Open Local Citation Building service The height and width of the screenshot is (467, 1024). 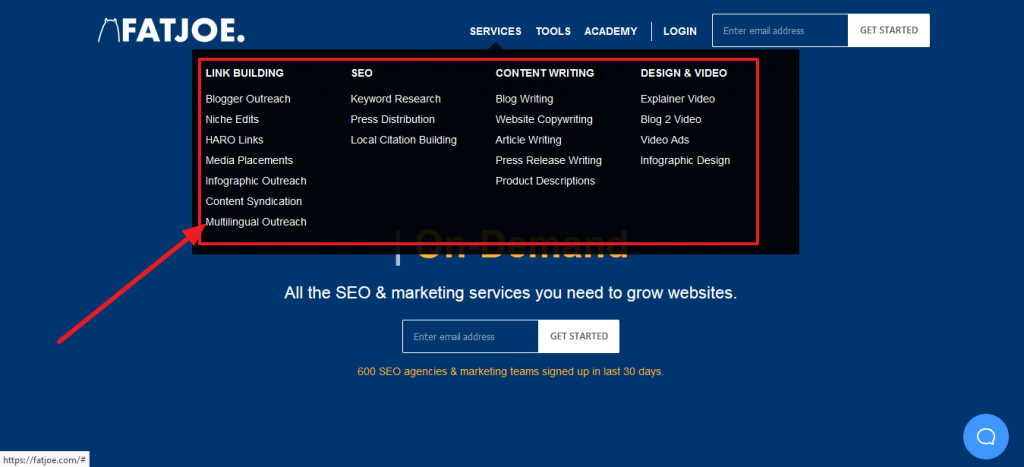tap(404, 140)
